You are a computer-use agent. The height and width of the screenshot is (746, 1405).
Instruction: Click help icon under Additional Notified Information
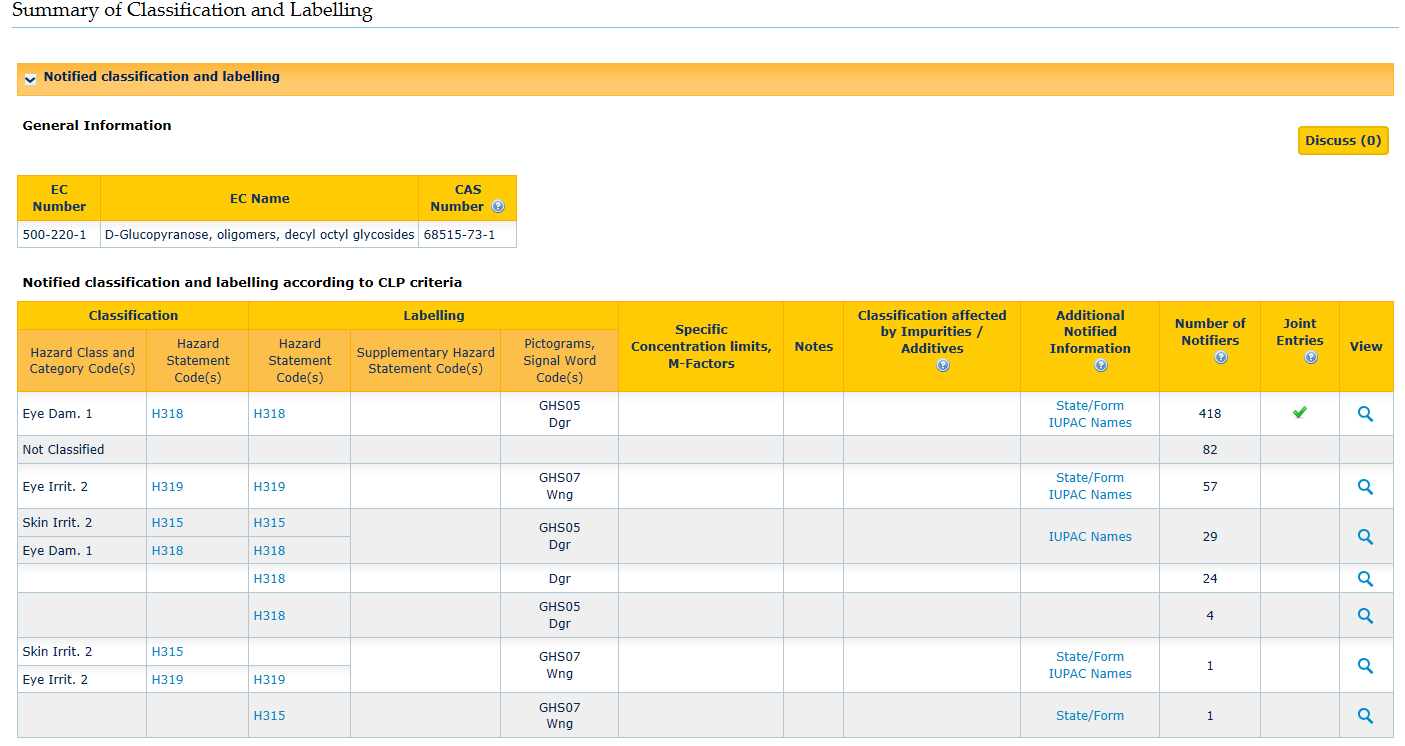click(1101, 366)
